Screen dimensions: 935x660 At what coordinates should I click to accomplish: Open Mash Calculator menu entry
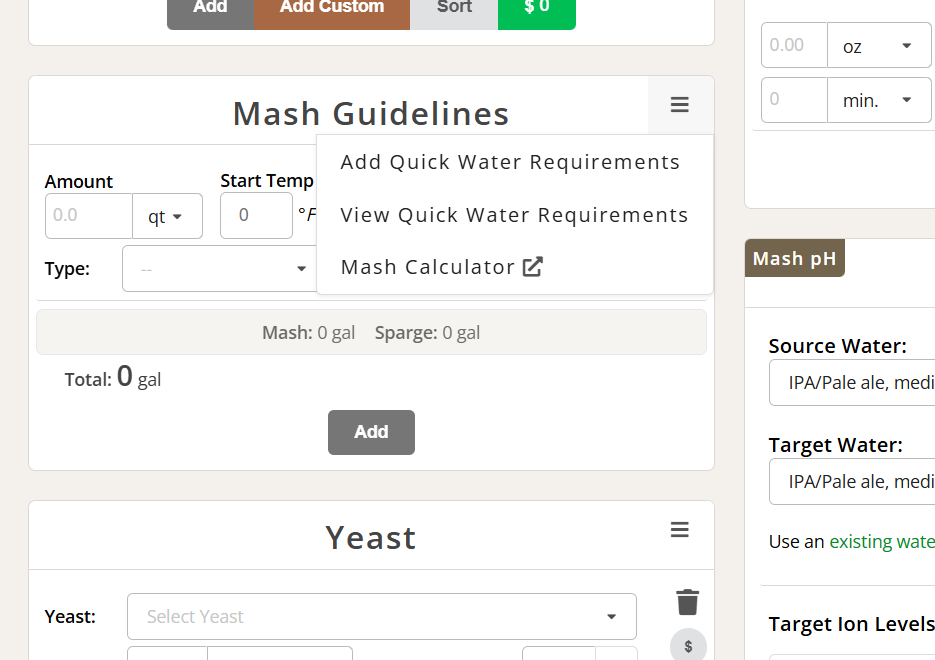[442, 267]
